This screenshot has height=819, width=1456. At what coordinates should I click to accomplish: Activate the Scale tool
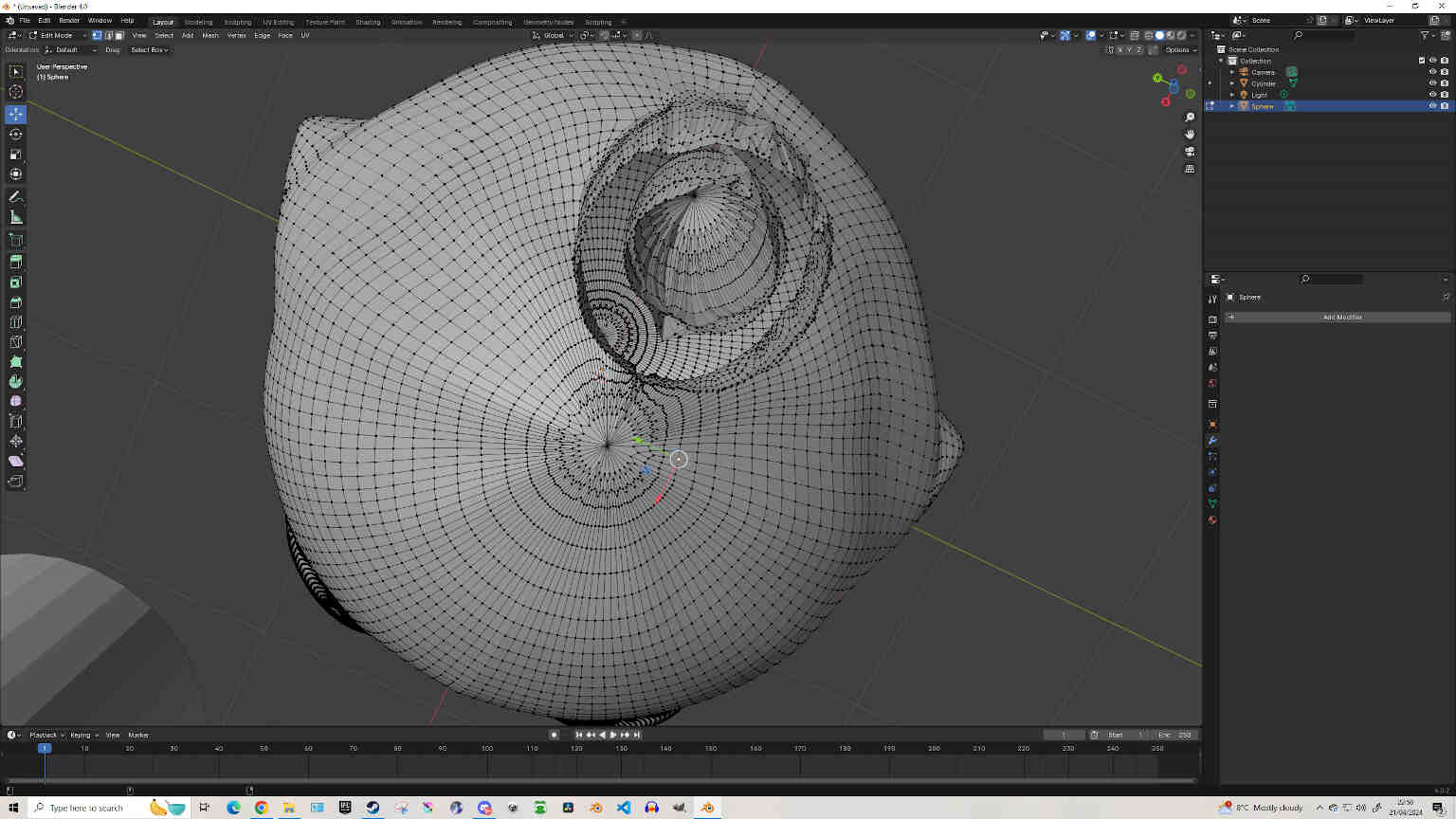(16, 154)
